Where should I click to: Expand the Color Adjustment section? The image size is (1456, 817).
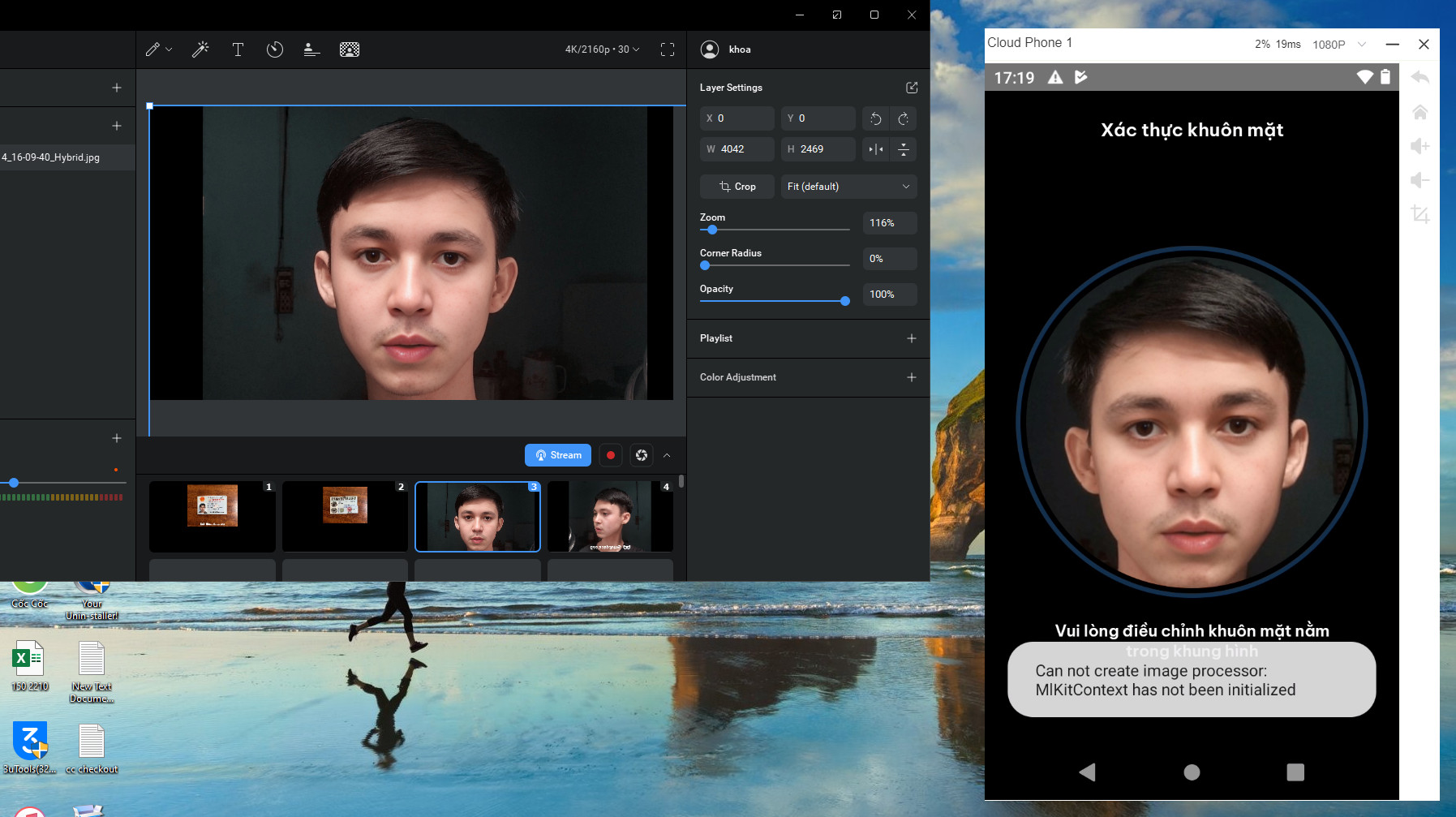[912, 377]
